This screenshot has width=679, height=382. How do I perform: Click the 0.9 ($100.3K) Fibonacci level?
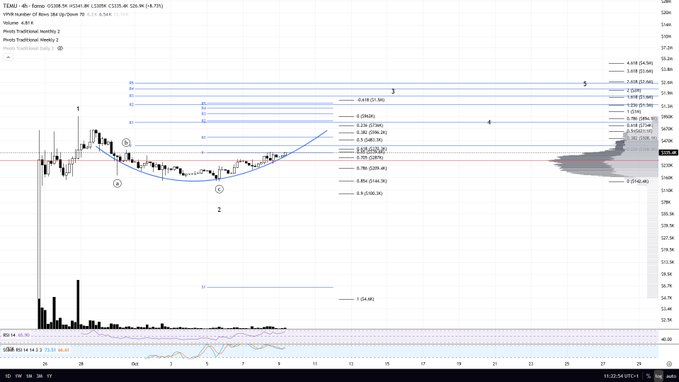[369, 194]
